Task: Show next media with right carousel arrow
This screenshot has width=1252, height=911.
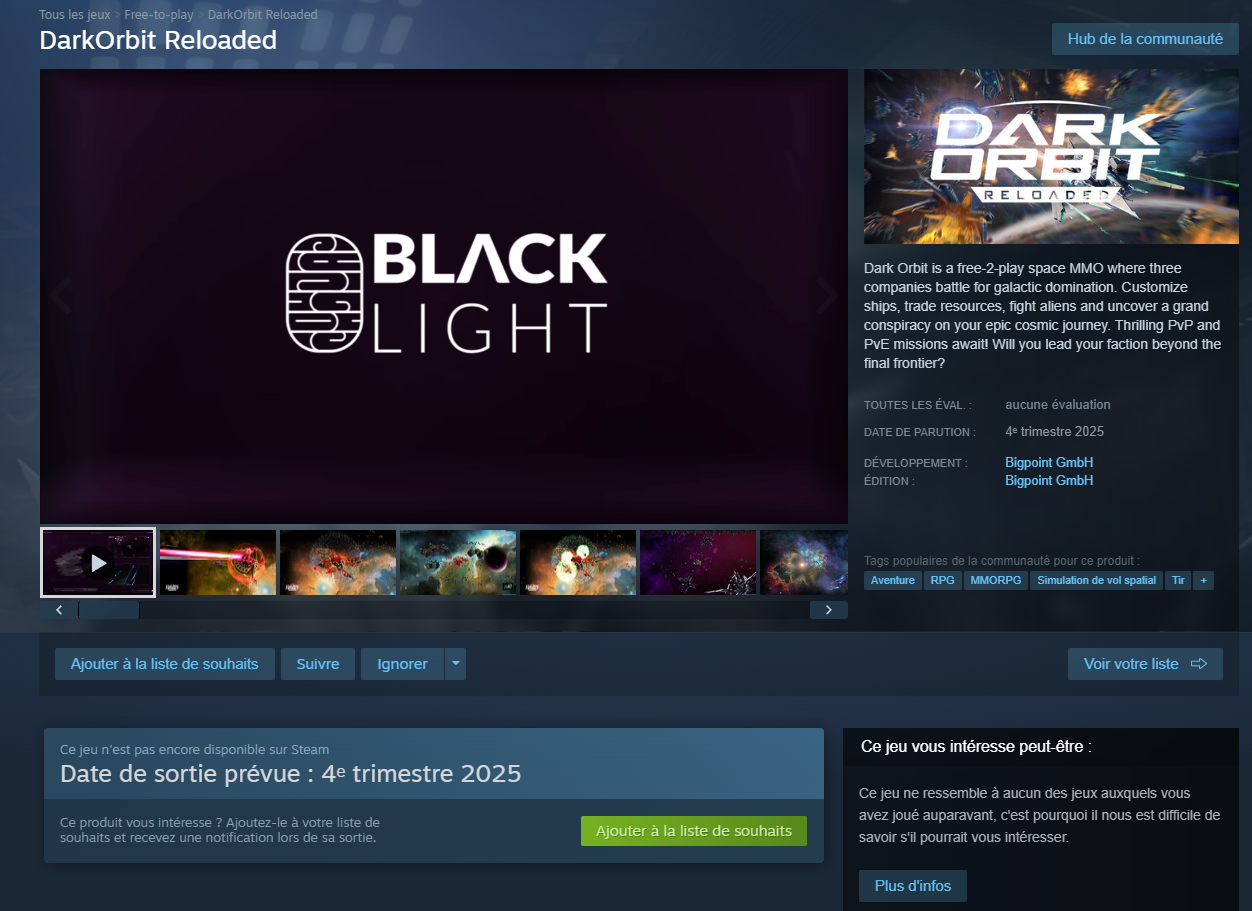Action: click(827, 296)
